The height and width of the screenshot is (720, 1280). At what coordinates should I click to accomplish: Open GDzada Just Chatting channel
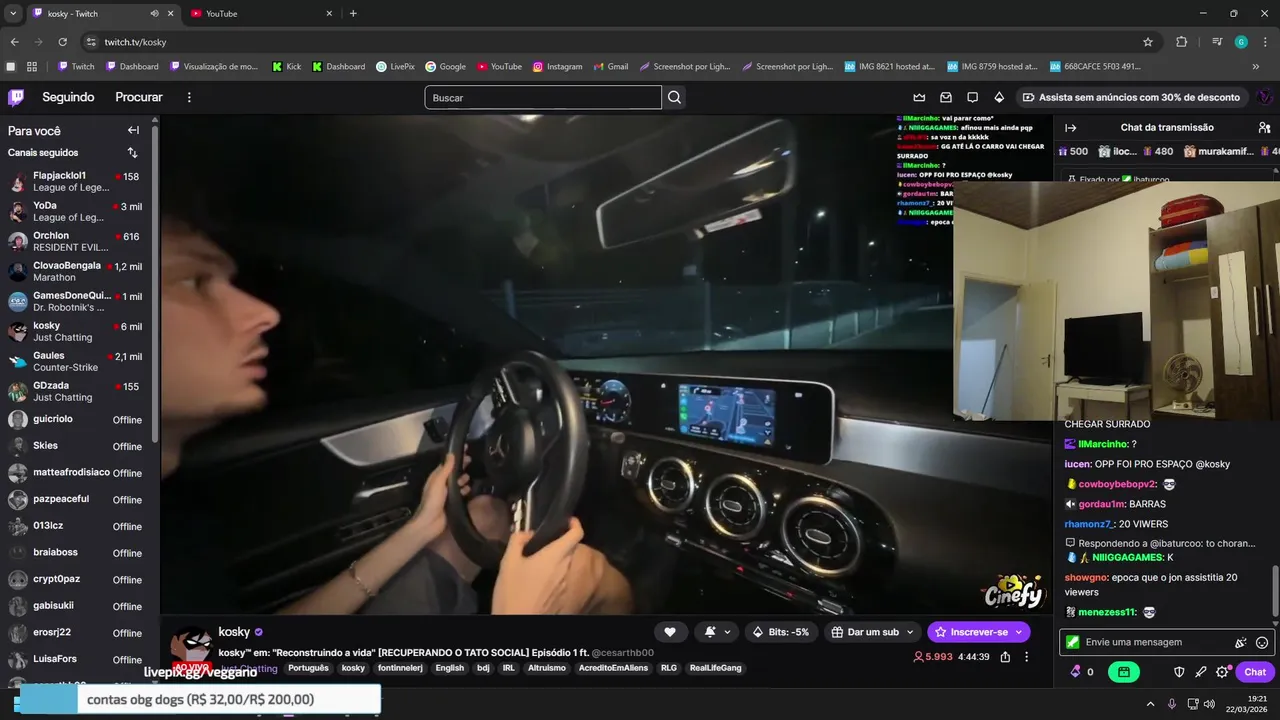(78, 391)
